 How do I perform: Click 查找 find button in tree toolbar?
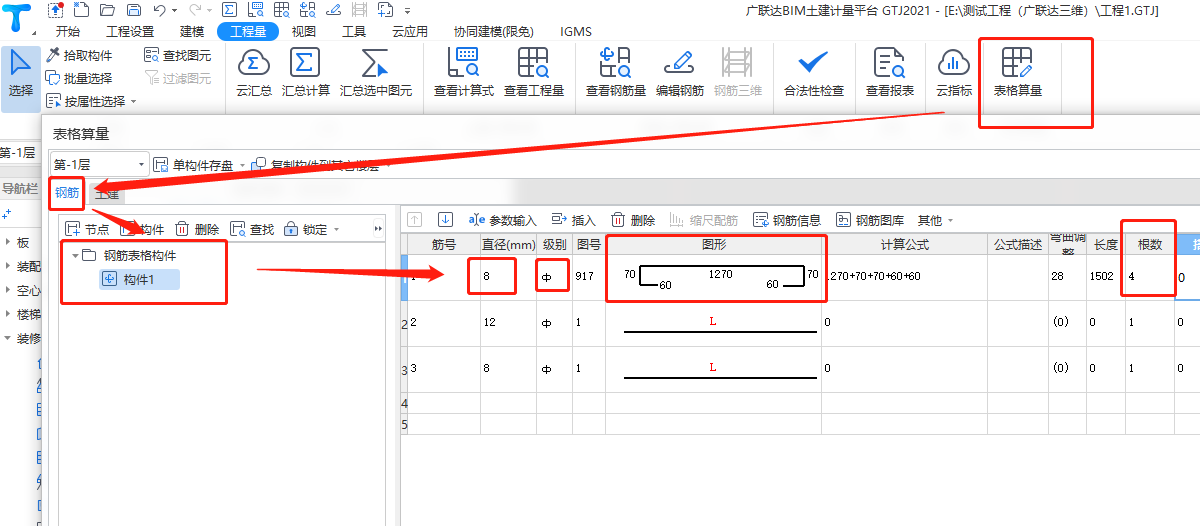(x=252, y=229)
